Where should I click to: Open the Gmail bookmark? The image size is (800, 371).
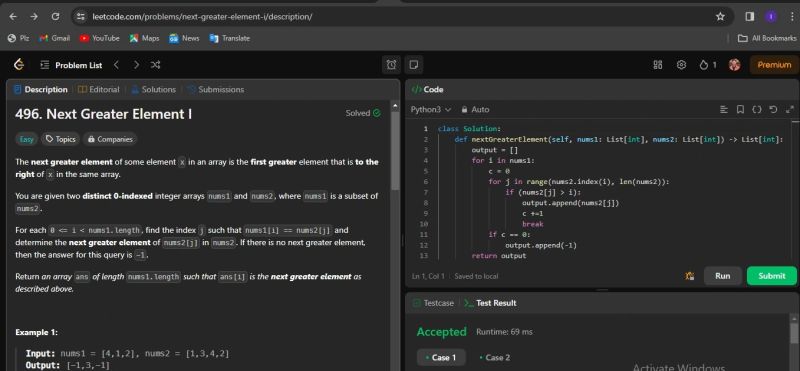[55, 38]
